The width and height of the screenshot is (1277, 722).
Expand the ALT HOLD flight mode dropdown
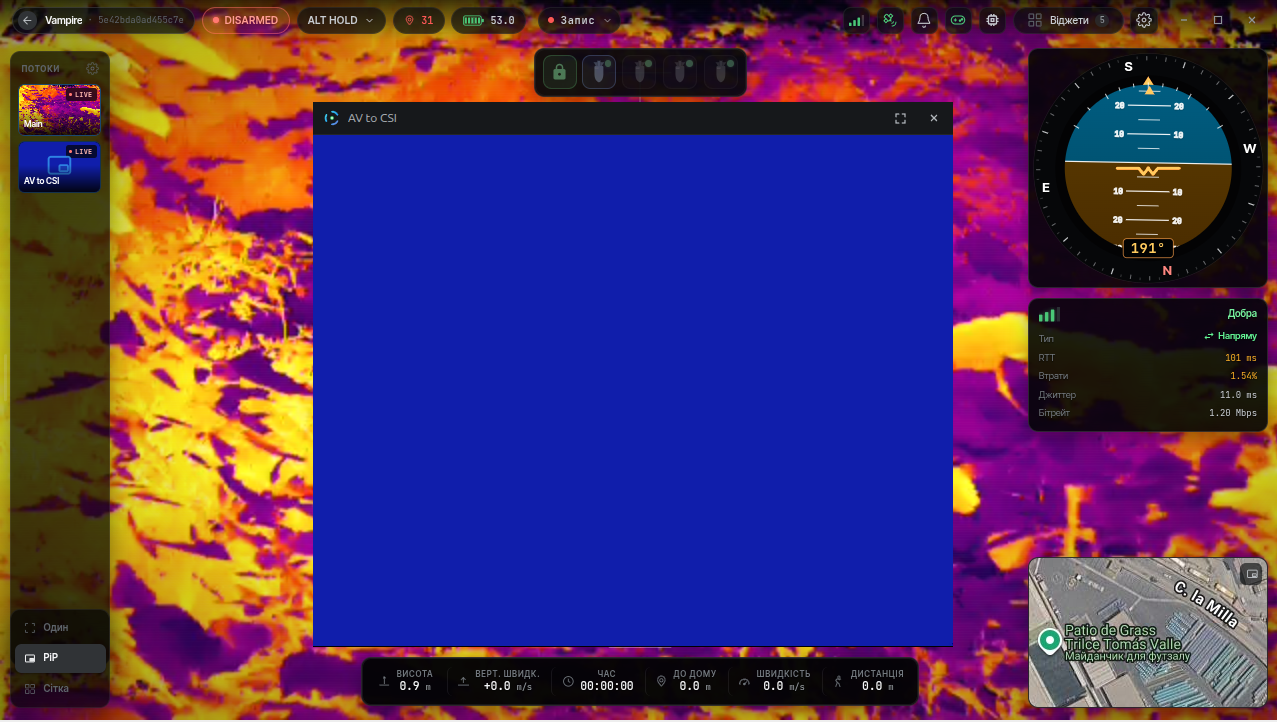341,20
